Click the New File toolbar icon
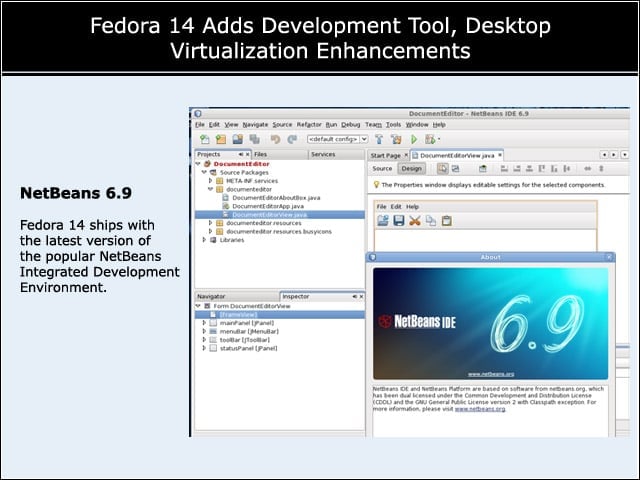The height and width of the screenshot is (480, 640). (x=204, y=139)
